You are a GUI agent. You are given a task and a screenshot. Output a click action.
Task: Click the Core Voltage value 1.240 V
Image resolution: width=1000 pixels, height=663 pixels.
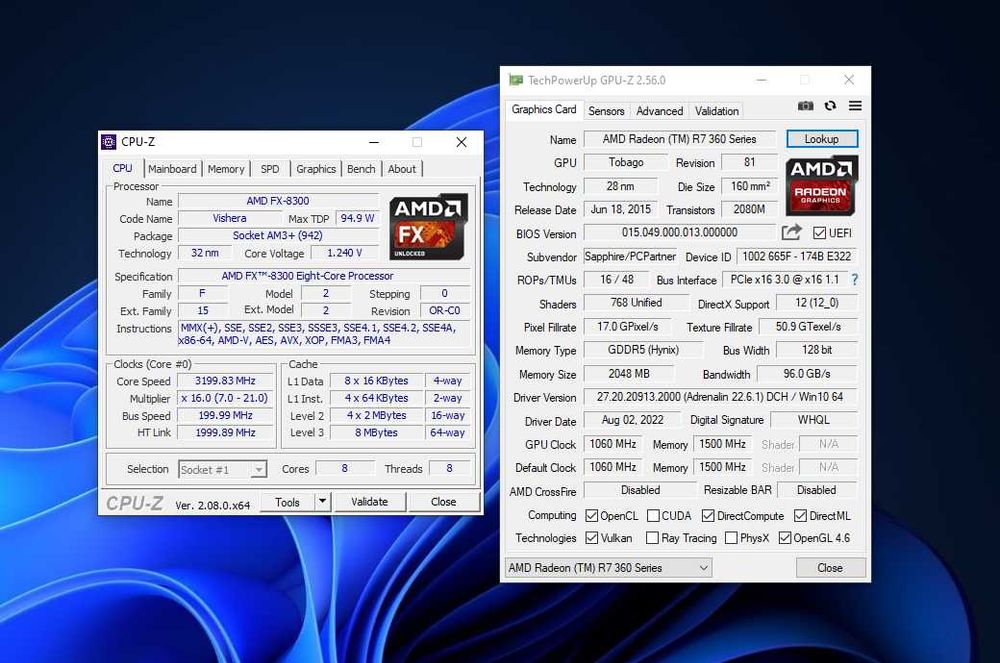coord(344,253)
